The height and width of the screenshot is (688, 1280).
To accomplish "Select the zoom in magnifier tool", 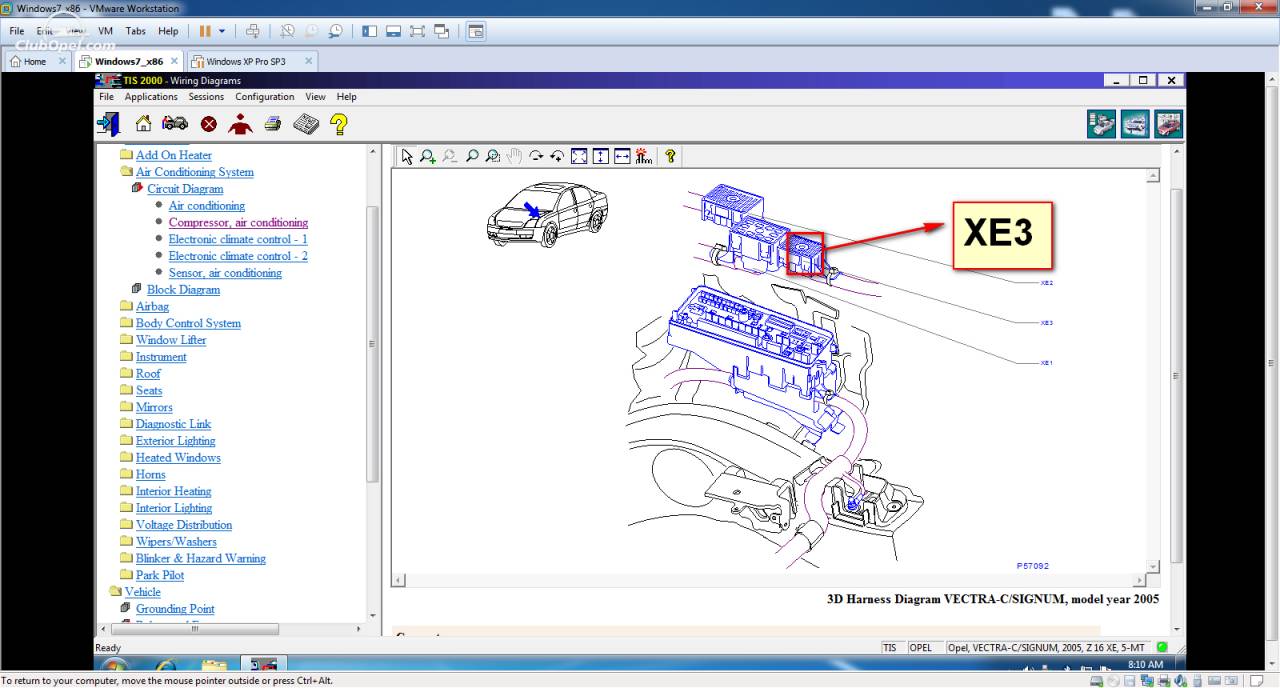I will pos(428,156).
